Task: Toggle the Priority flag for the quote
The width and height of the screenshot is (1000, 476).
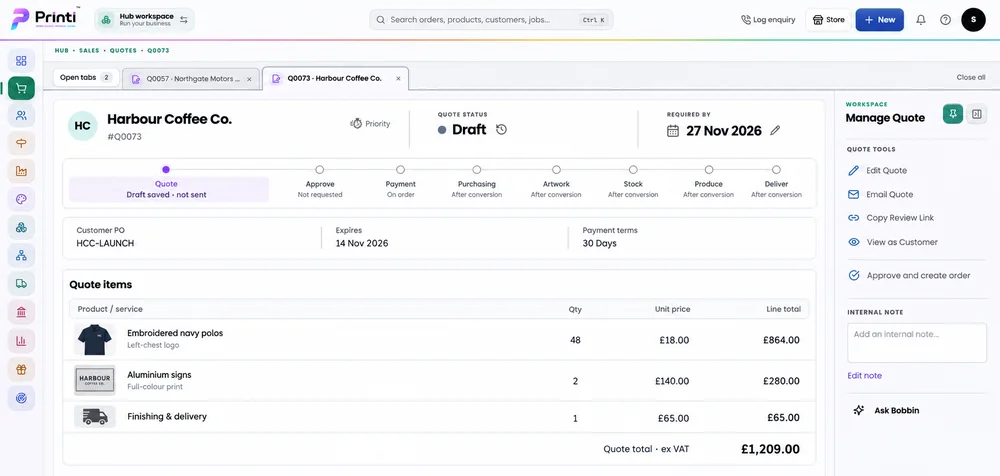Action: 370,124
